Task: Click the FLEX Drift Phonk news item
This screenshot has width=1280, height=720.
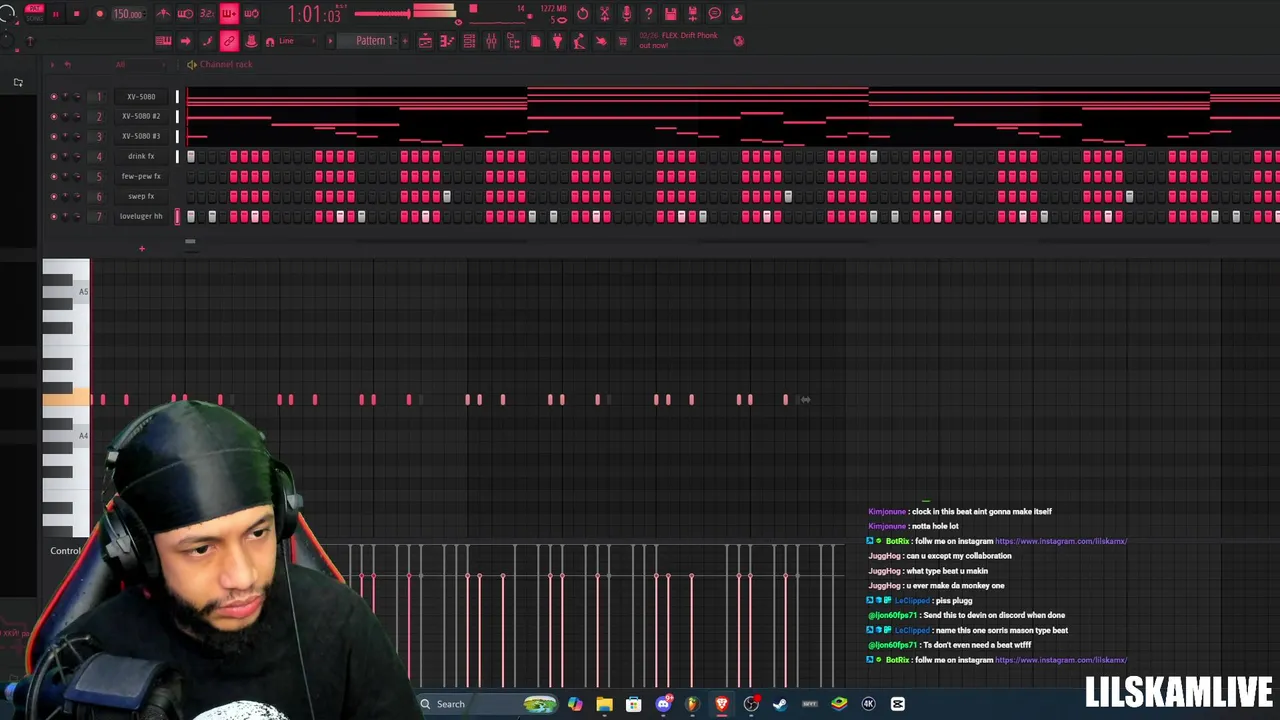Action: [x=680, y=40]
